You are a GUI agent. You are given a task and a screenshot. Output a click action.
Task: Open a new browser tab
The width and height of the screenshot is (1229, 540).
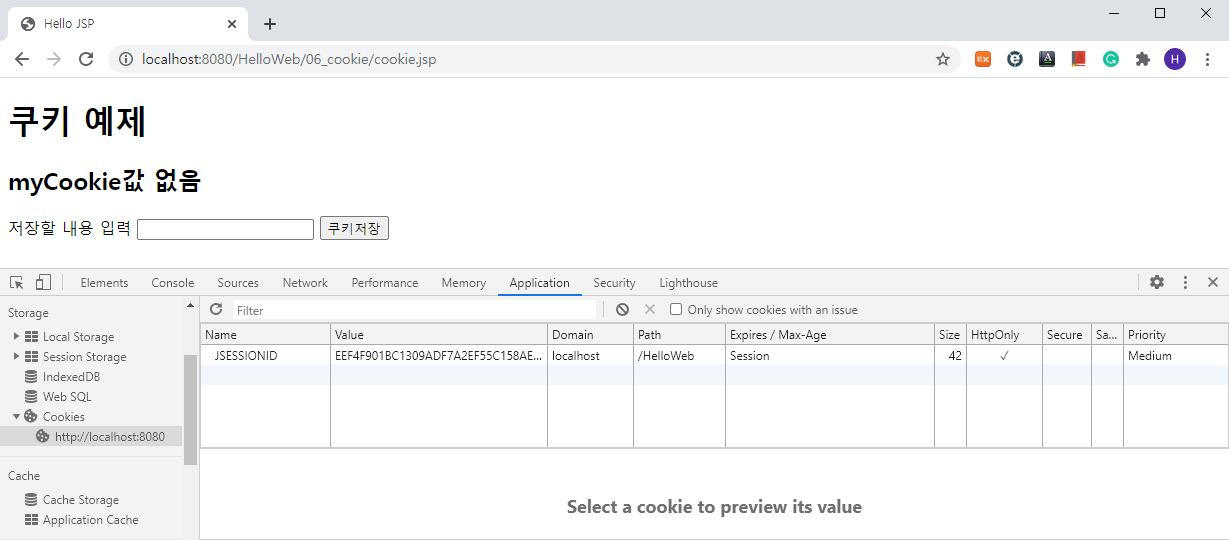pyautogui.click(x=269, y=24)
